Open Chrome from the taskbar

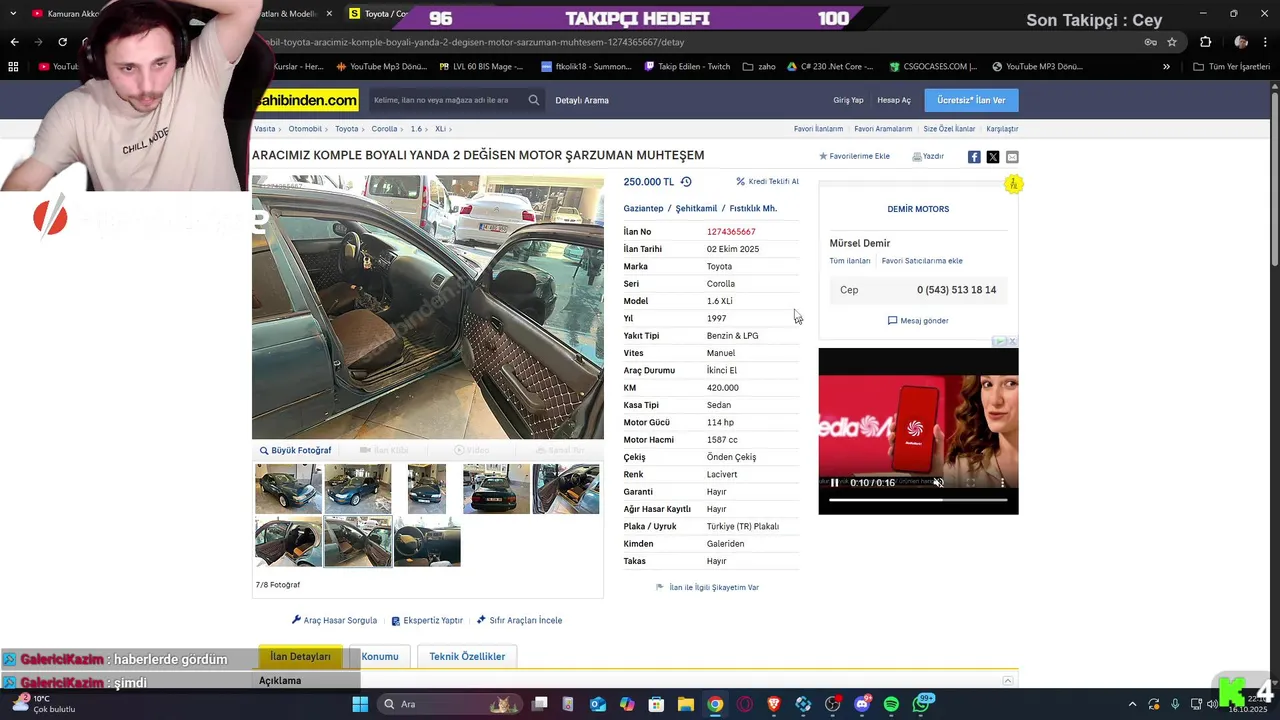click(x=715, y=704)
